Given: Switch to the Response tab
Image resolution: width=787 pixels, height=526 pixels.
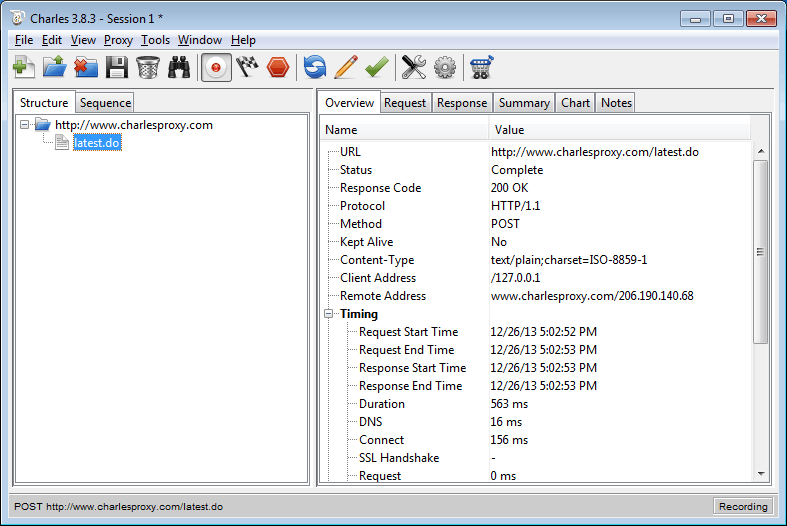Looking at the screenshot, I should point(462,103).
